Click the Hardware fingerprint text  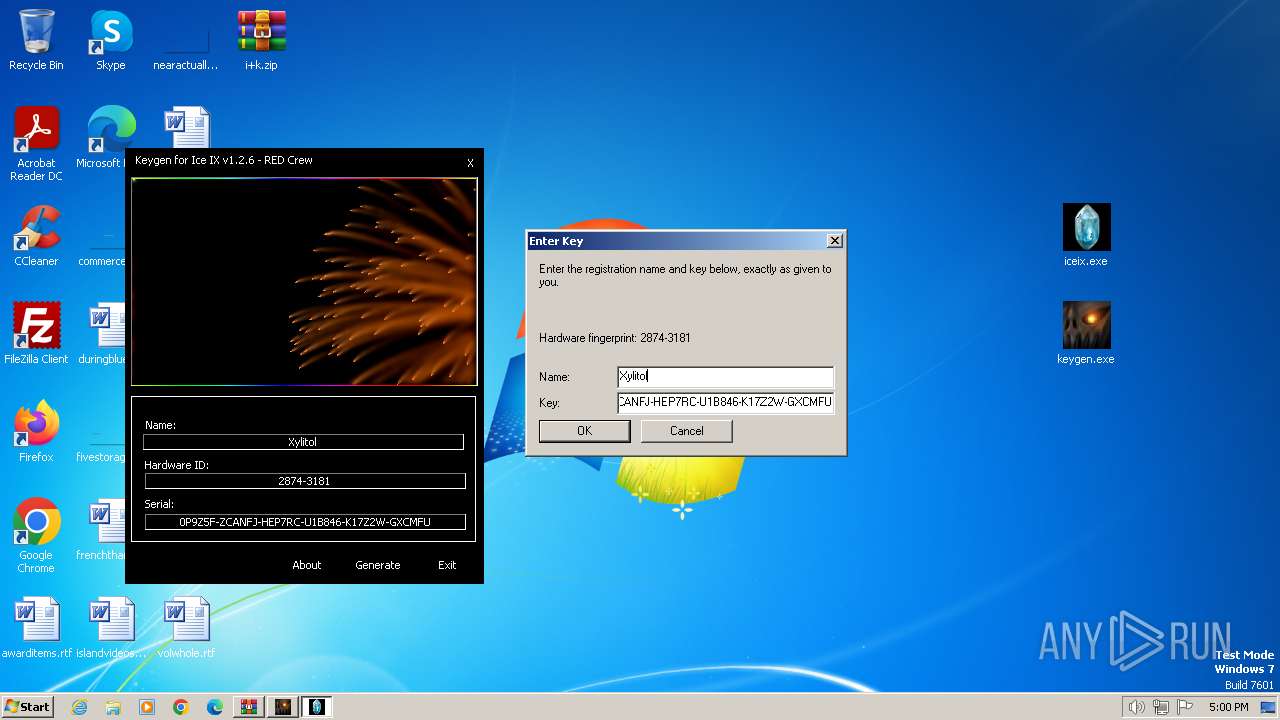pyautogui.click(x=614, y=338)
